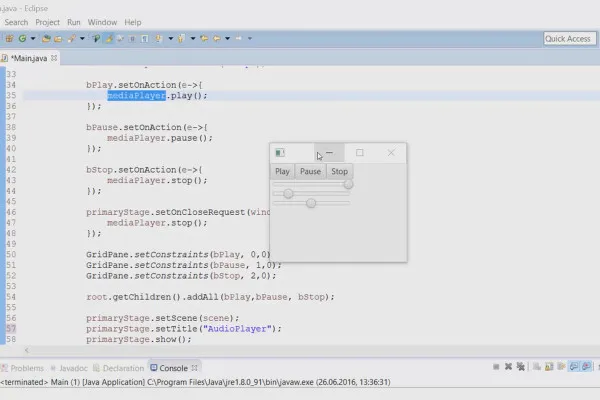Minimize the small player window

(x=329, y=153)
